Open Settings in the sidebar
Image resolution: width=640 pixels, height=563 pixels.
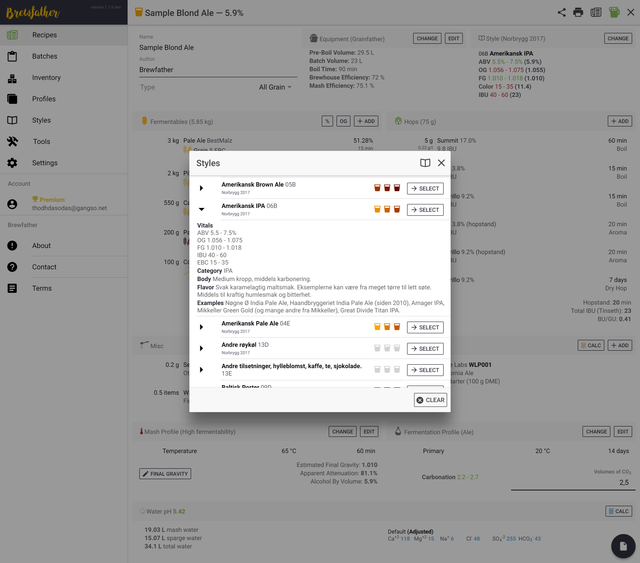pyautogui.click(x=64, y=162)
